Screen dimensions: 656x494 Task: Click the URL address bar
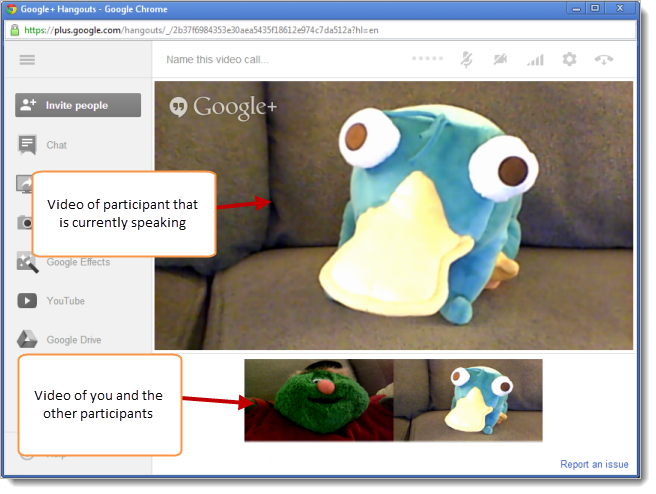point(320,30)
